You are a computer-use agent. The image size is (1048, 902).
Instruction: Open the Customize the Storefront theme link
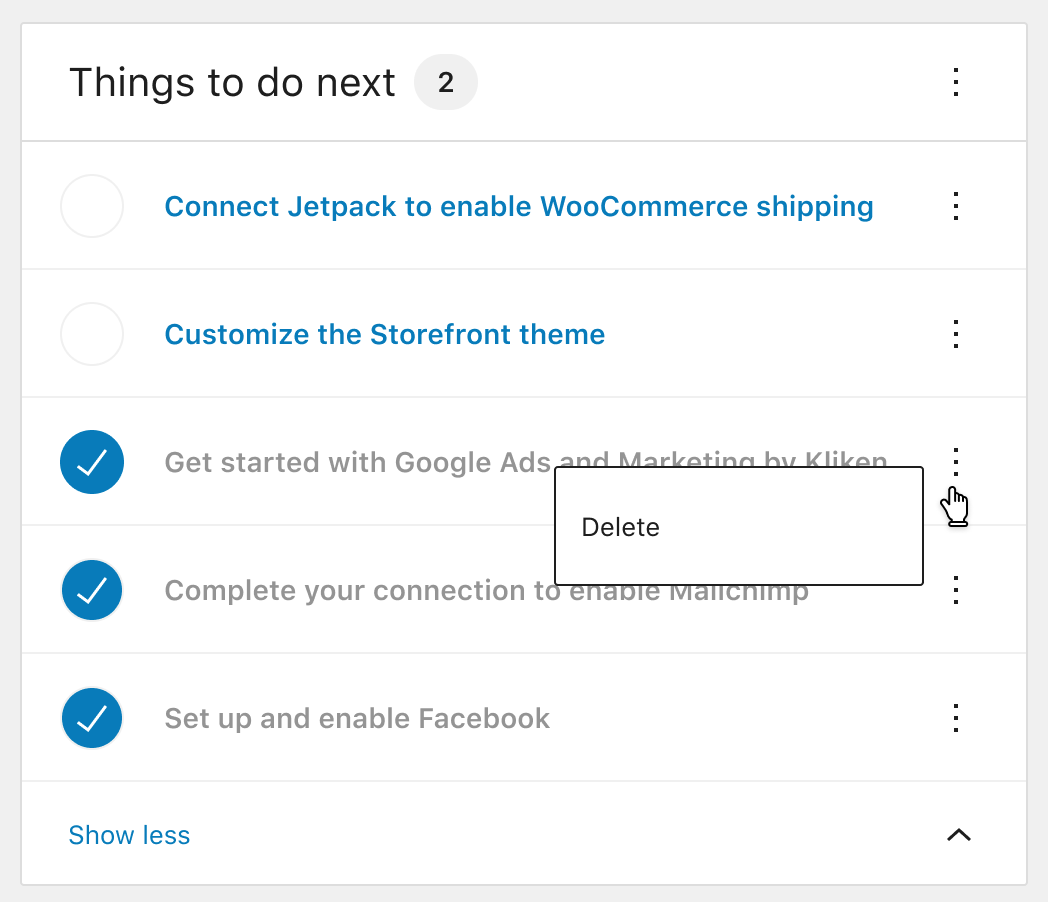coord(384,334)
